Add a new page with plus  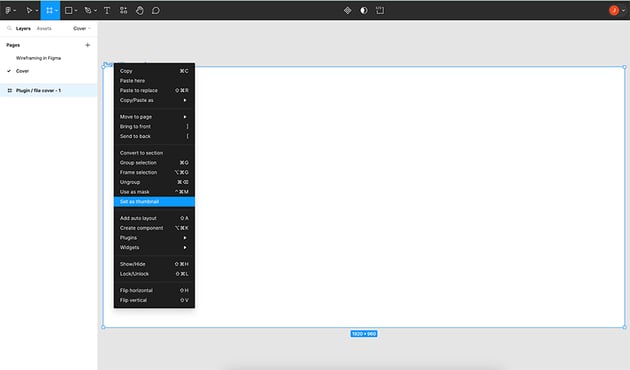coord(88,45)
